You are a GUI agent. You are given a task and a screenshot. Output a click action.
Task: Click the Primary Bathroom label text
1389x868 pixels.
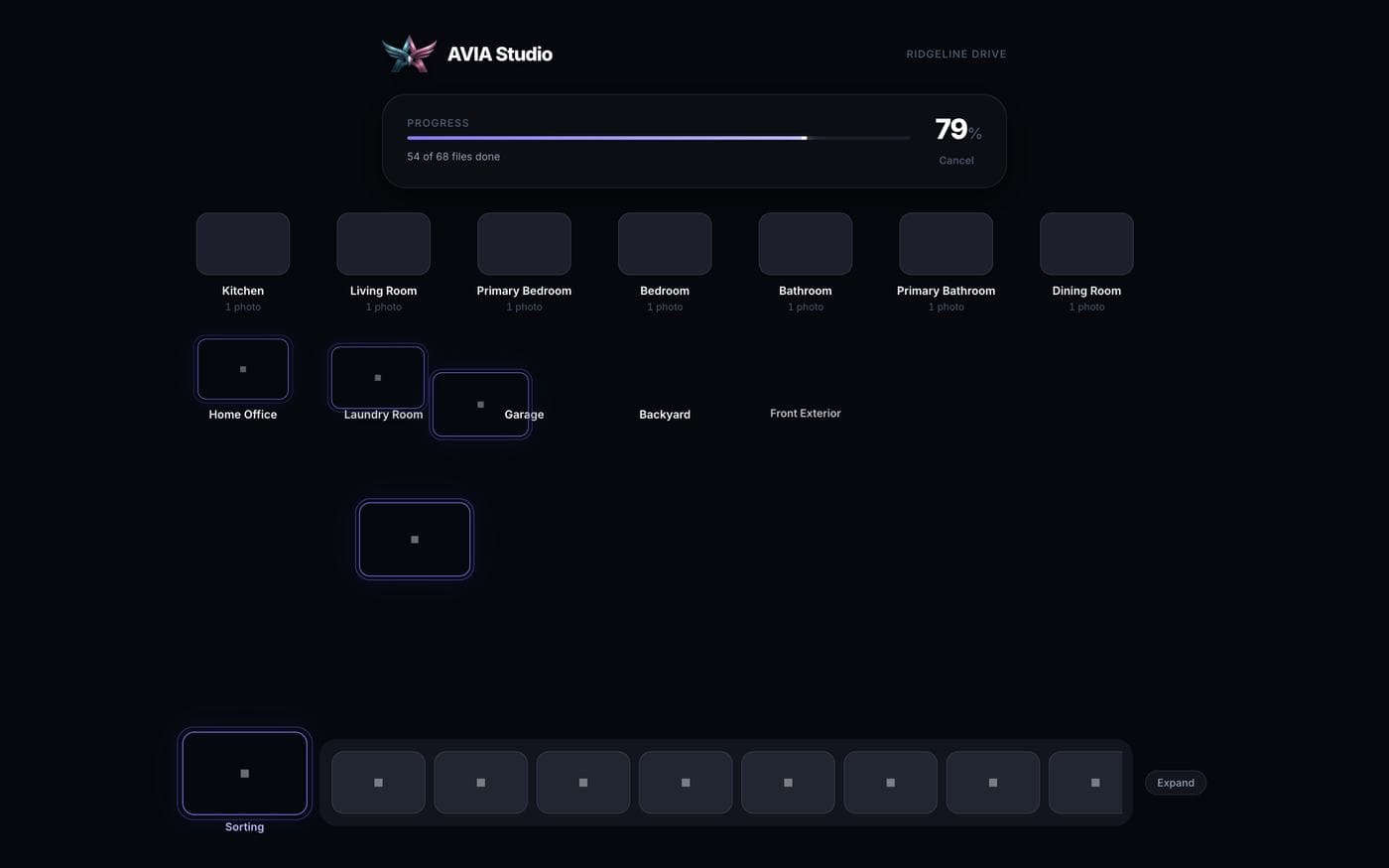tap(947, 291)
